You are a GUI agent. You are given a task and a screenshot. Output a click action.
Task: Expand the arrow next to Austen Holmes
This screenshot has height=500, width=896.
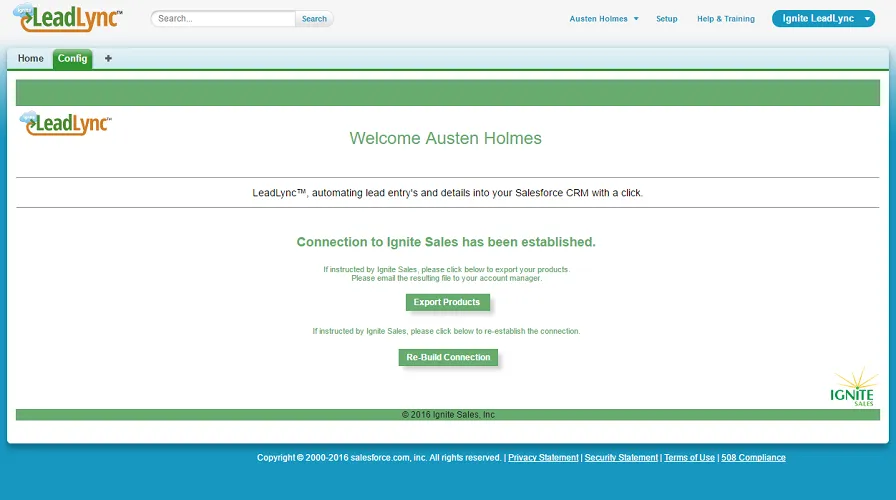click(636, 19)
